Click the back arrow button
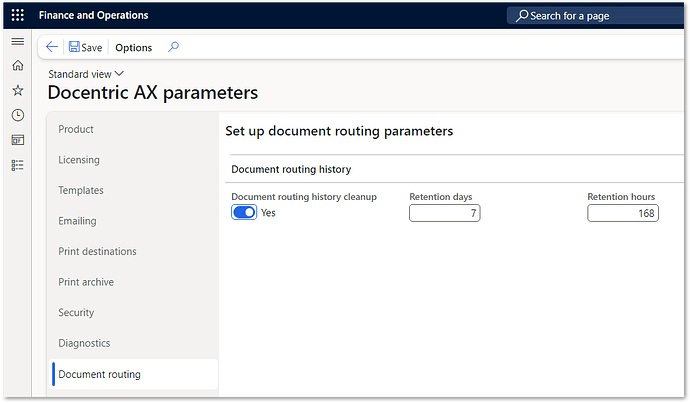The image size is (690, 403). 52,47
